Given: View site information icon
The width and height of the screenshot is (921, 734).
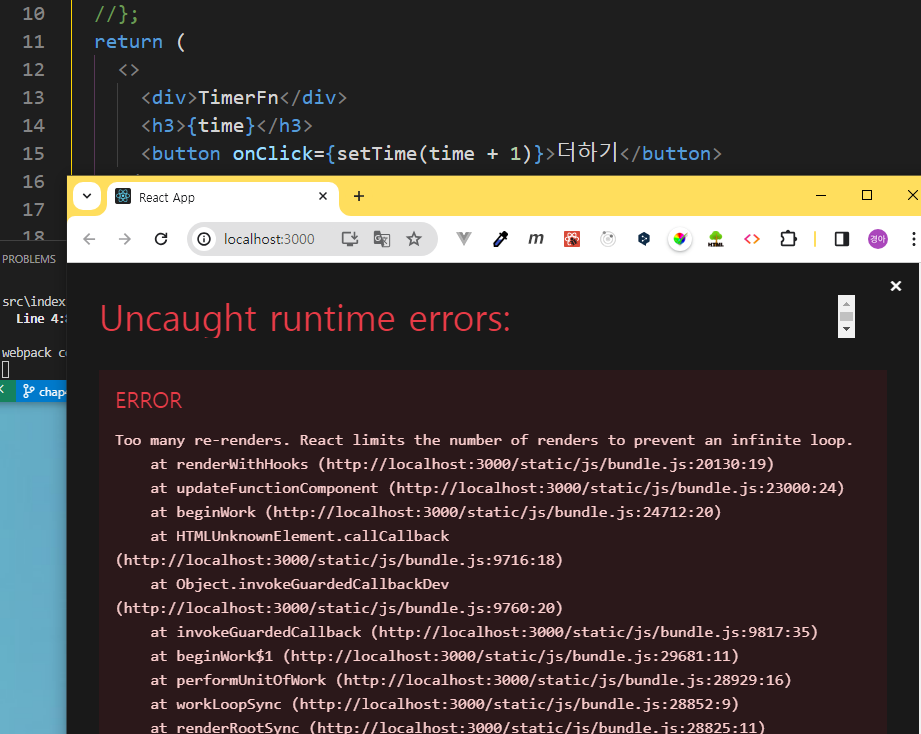Looking at the screenshot, I should click(x=204, y=239).
